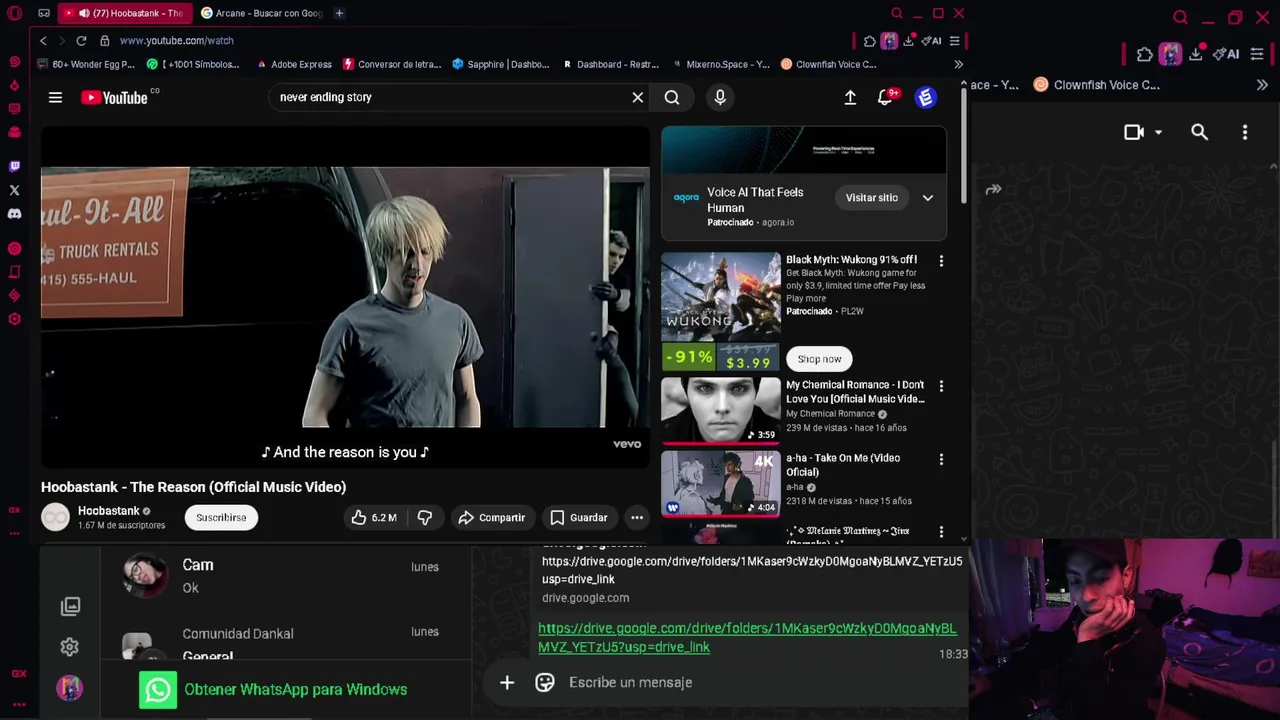Open Sapphire Dashboard bookmark
The width and height of the screenshot is (1280, 720).
[x=501, y=64]
